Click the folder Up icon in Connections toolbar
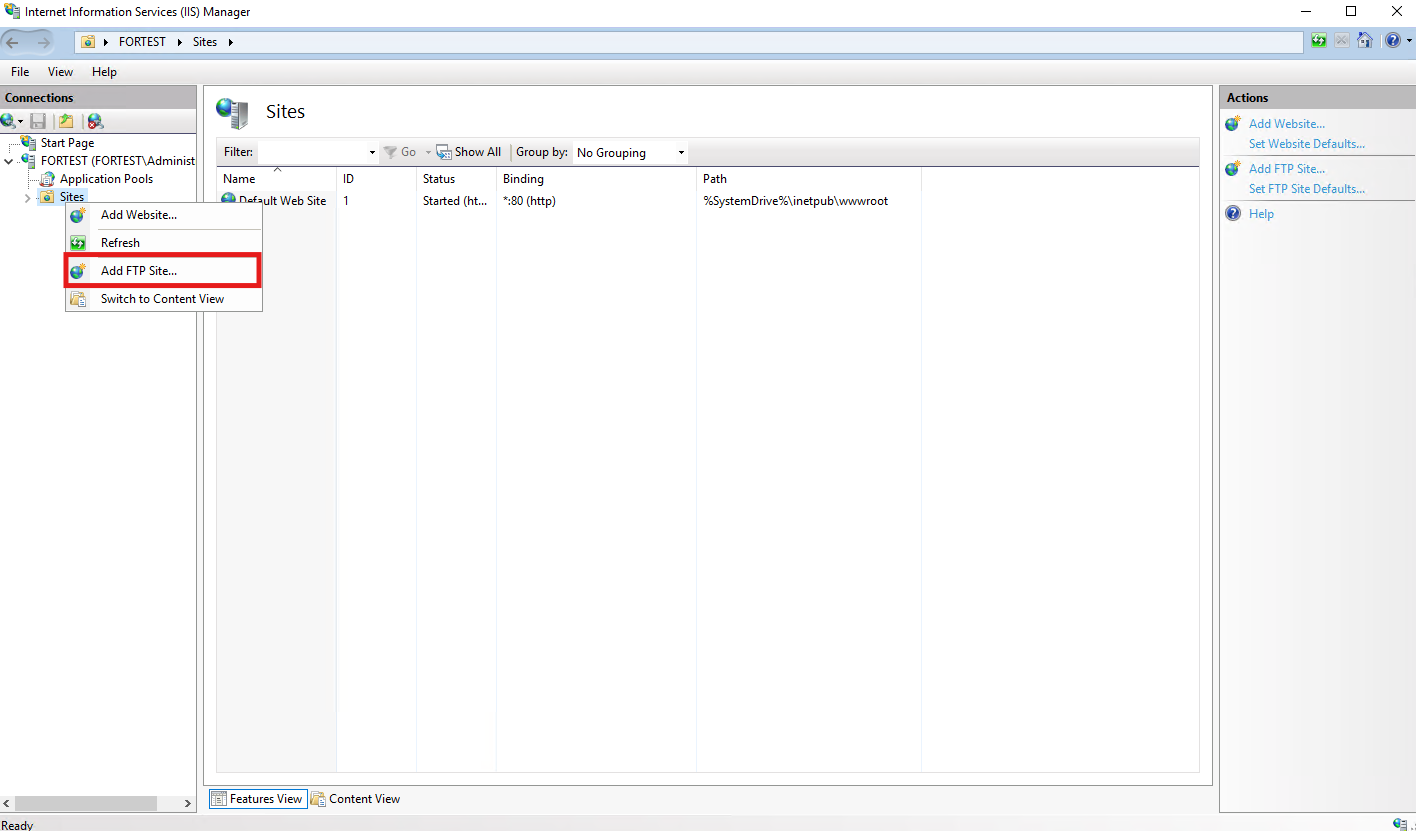 66,121
